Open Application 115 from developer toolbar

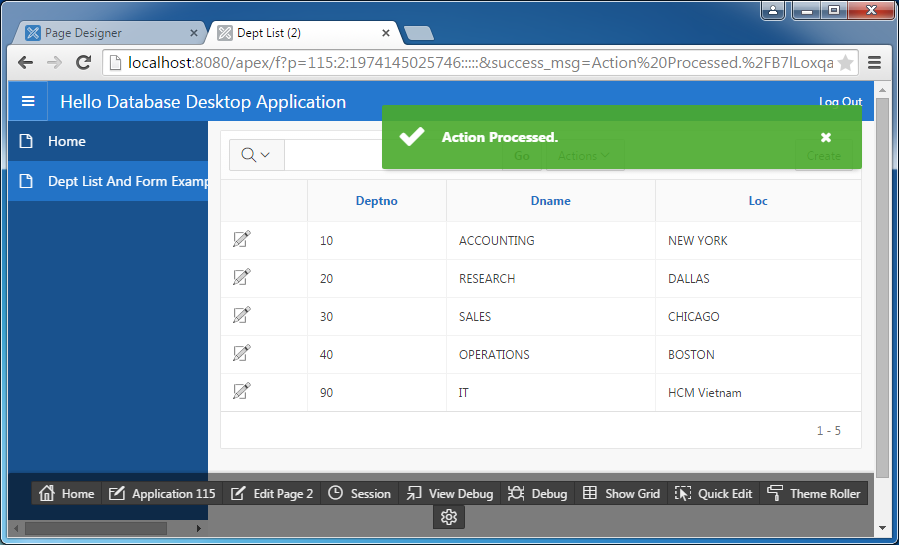point(162,493)
